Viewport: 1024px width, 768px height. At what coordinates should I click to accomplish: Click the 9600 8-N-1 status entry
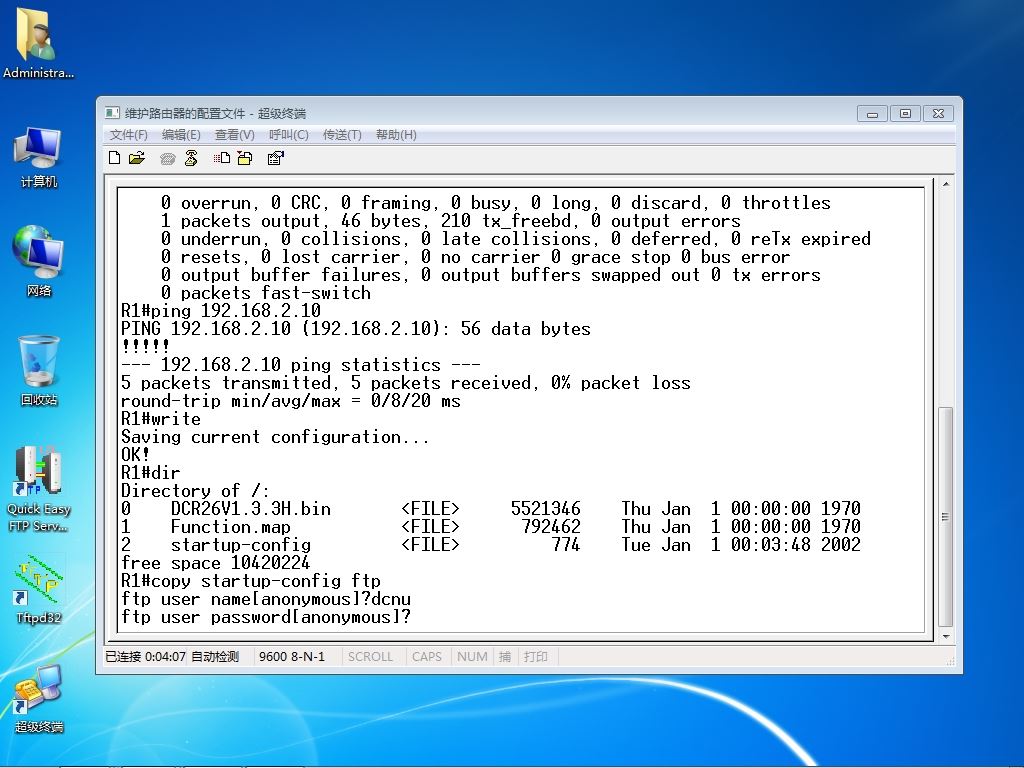[292, 656]
